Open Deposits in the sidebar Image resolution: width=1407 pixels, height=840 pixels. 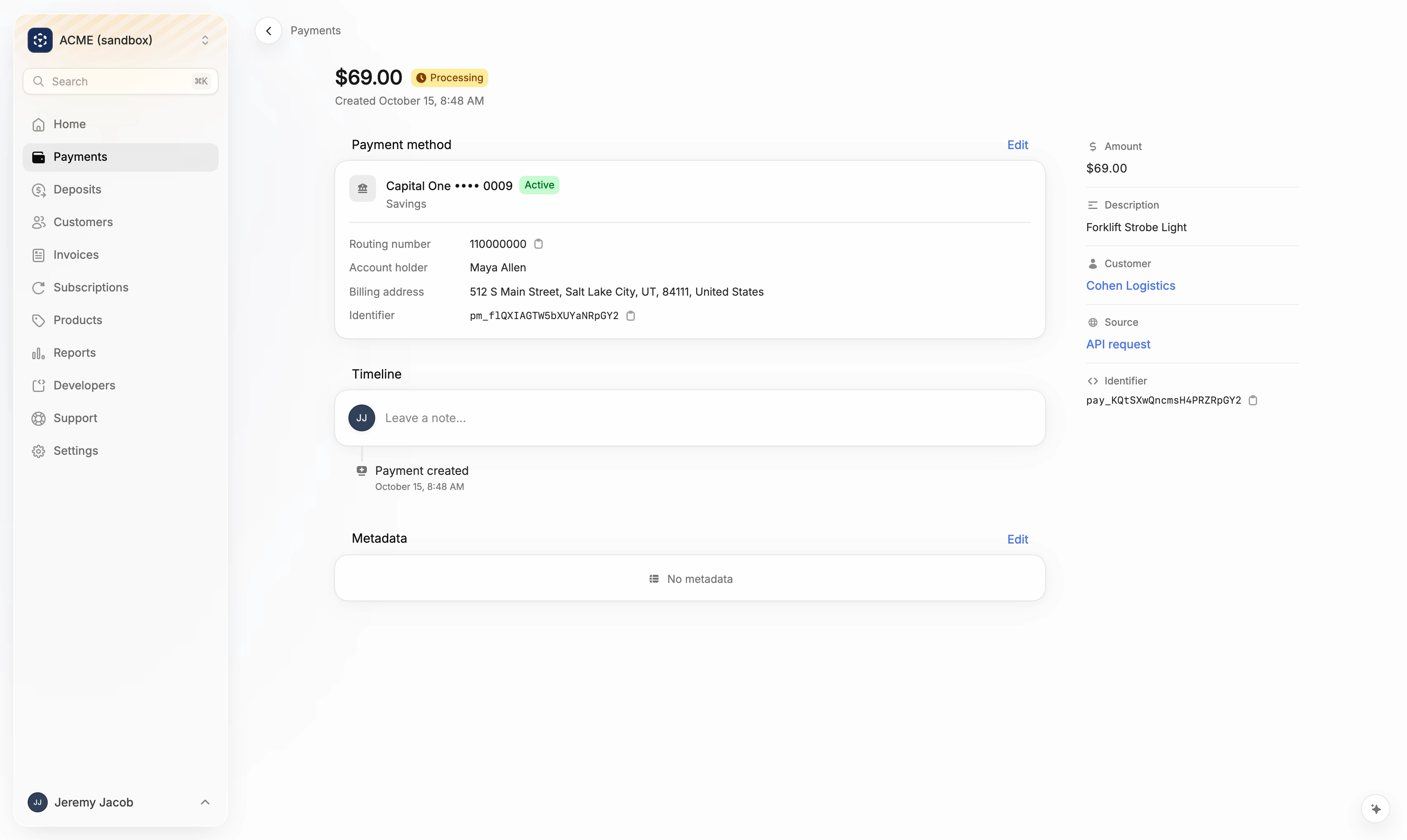click(x=121, y=190)
